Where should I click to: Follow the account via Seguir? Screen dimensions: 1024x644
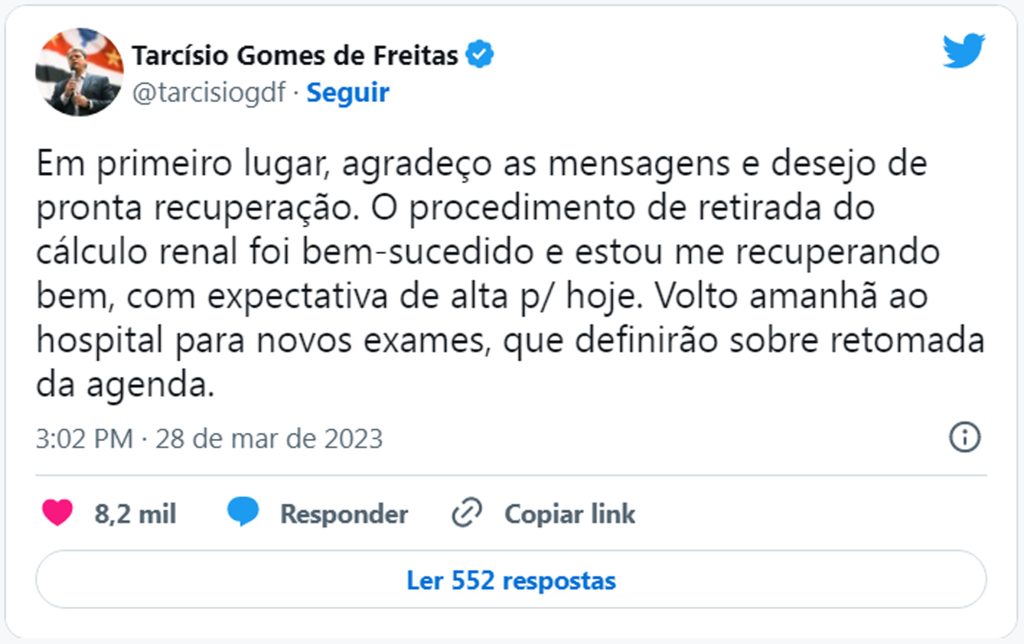pos(348,93)
